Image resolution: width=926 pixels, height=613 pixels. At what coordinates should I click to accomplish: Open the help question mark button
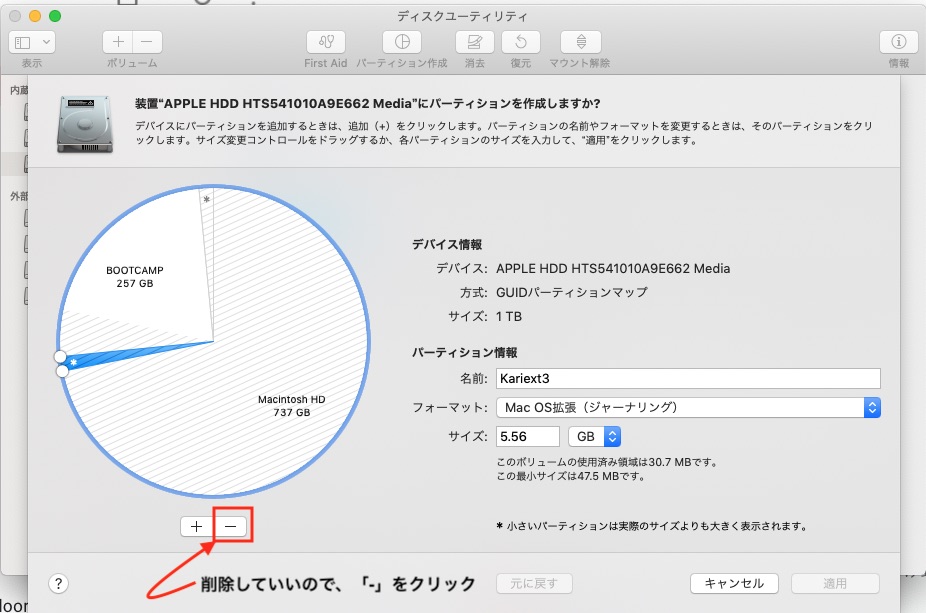pos(58,583)
